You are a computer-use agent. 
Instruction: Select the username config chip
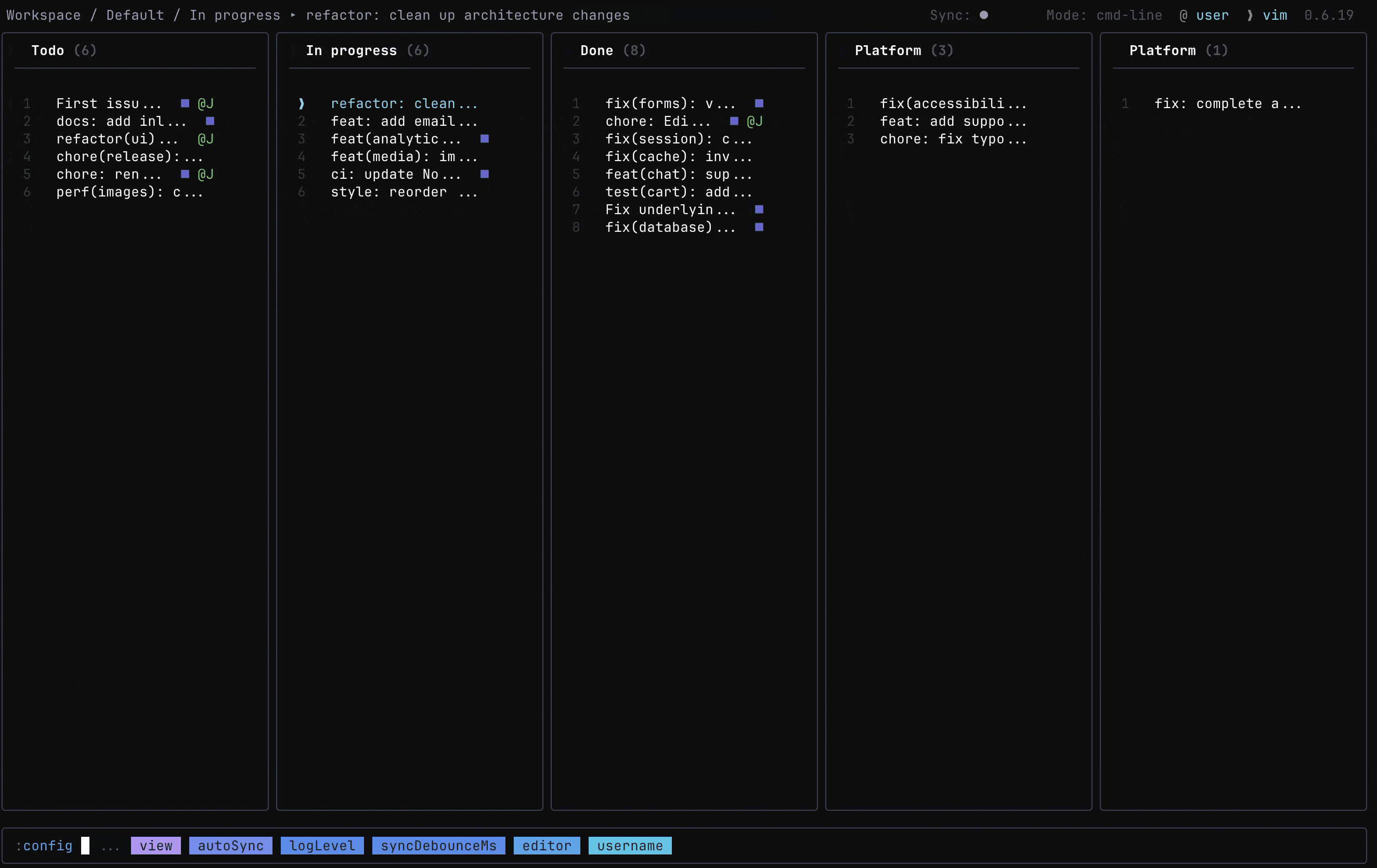[x=630, y=845]
